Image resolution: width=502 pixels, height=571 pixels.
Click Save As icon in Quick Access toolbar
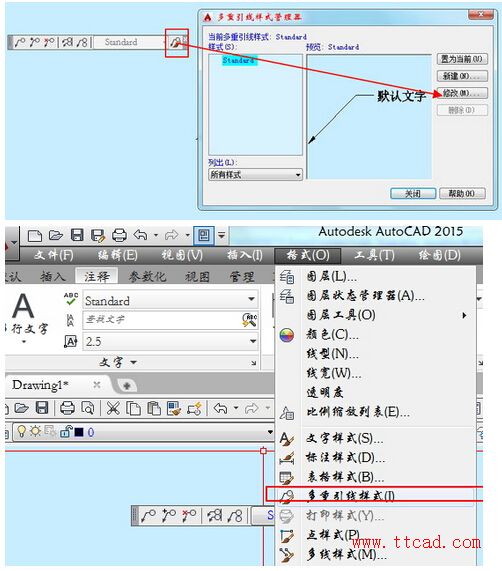coord(98,236)
